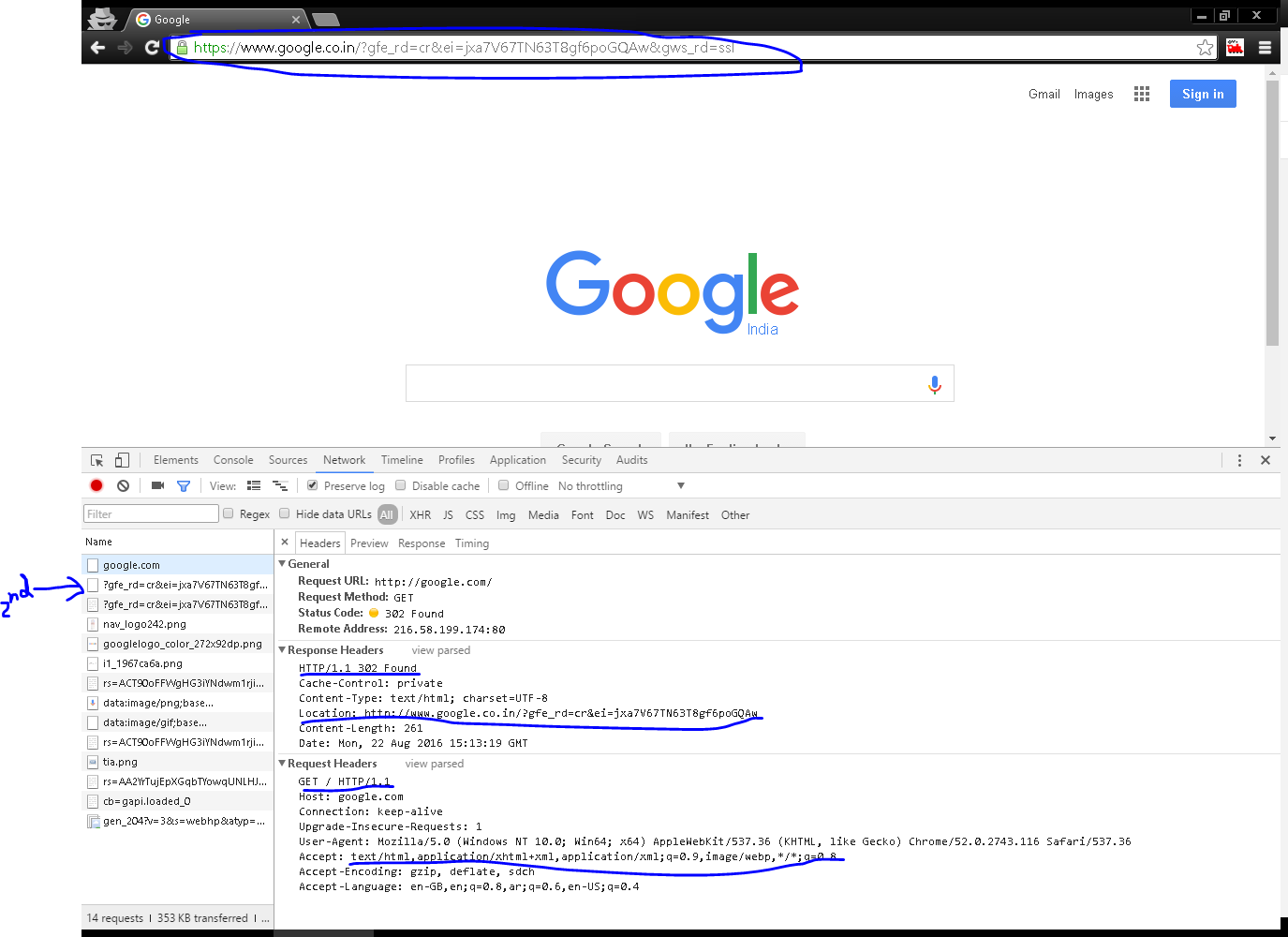Switch to the Console tab
1288x937 pixels.
(x=232, y=460)
